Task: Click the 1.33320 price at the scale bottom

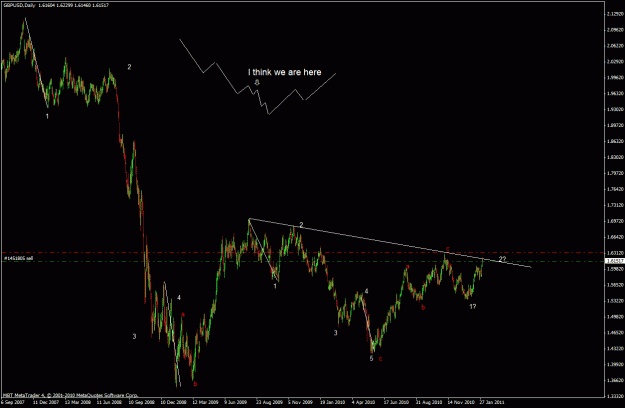Action: point(616,396)
